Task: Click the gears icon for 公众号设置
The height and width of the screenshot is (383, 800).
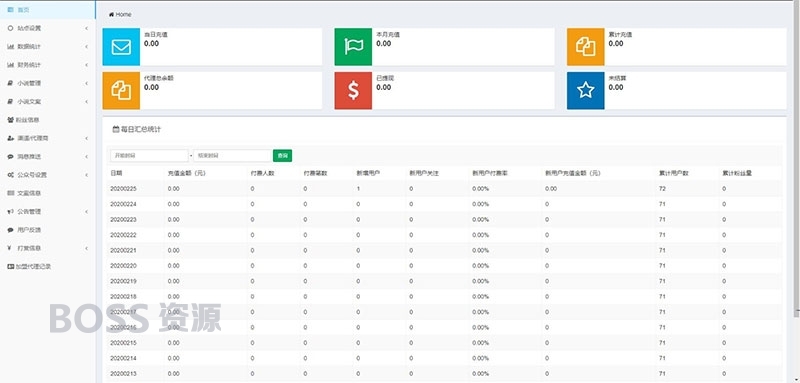Action: (11, 175)
